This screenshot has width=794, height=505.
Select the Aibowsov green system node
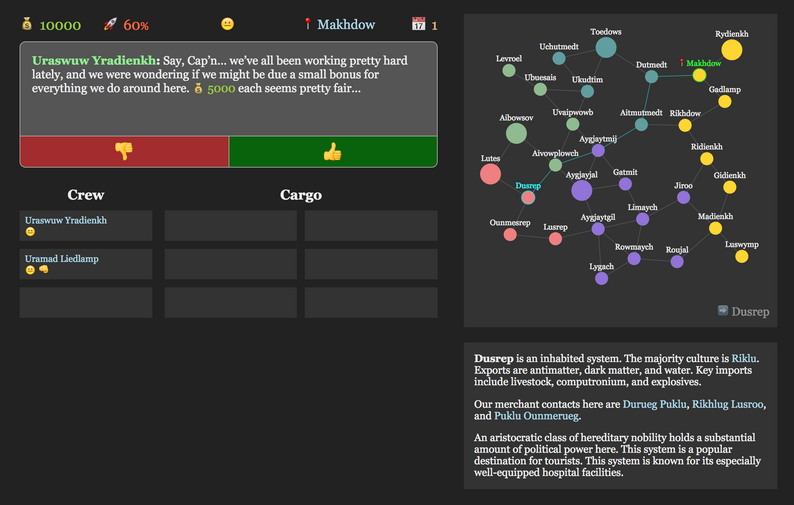pyautogui.click(x=516, y=133)
